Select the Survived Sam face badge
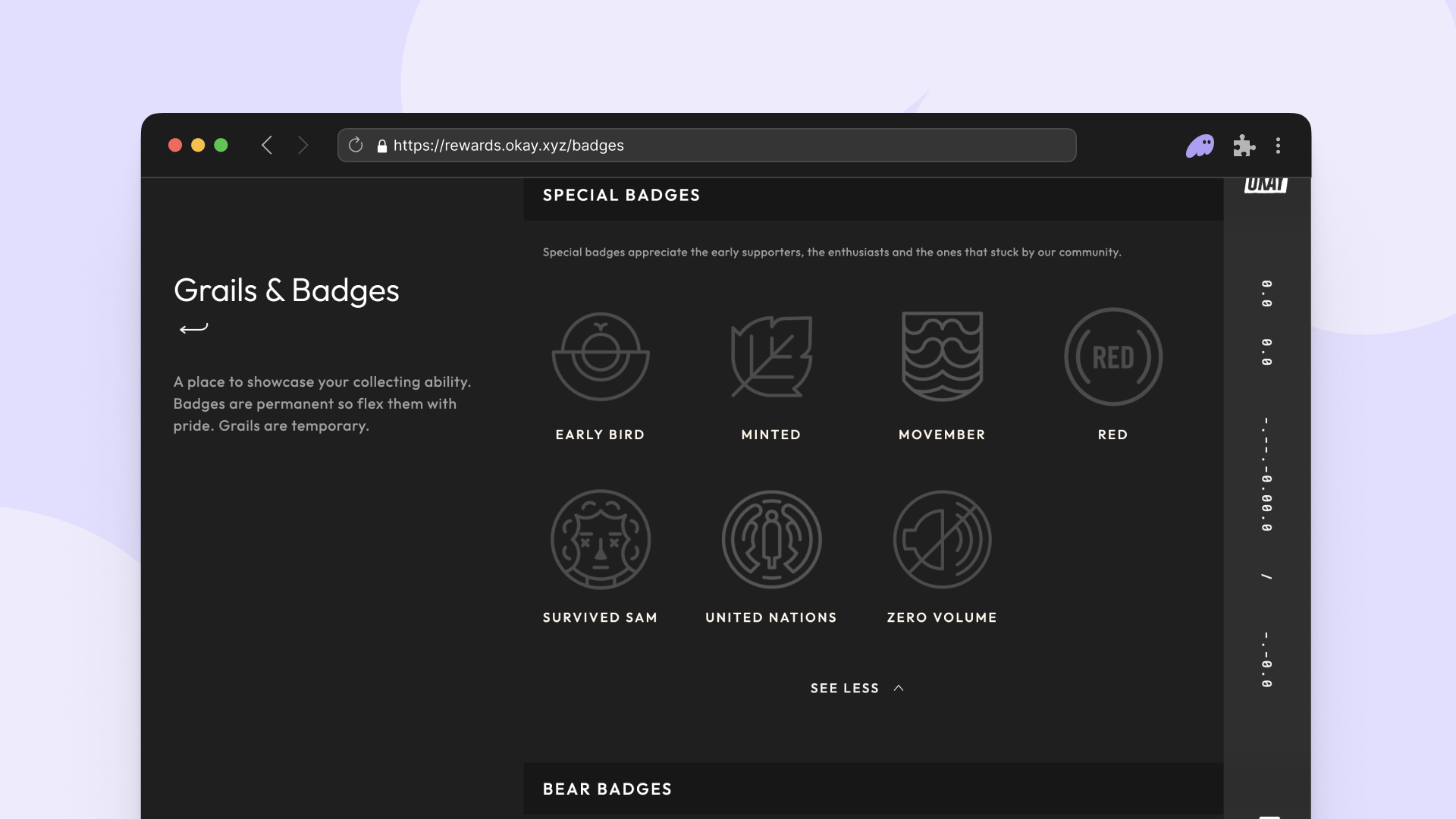The width and height of the screenshot is (1456, 819). coord(600,539)
